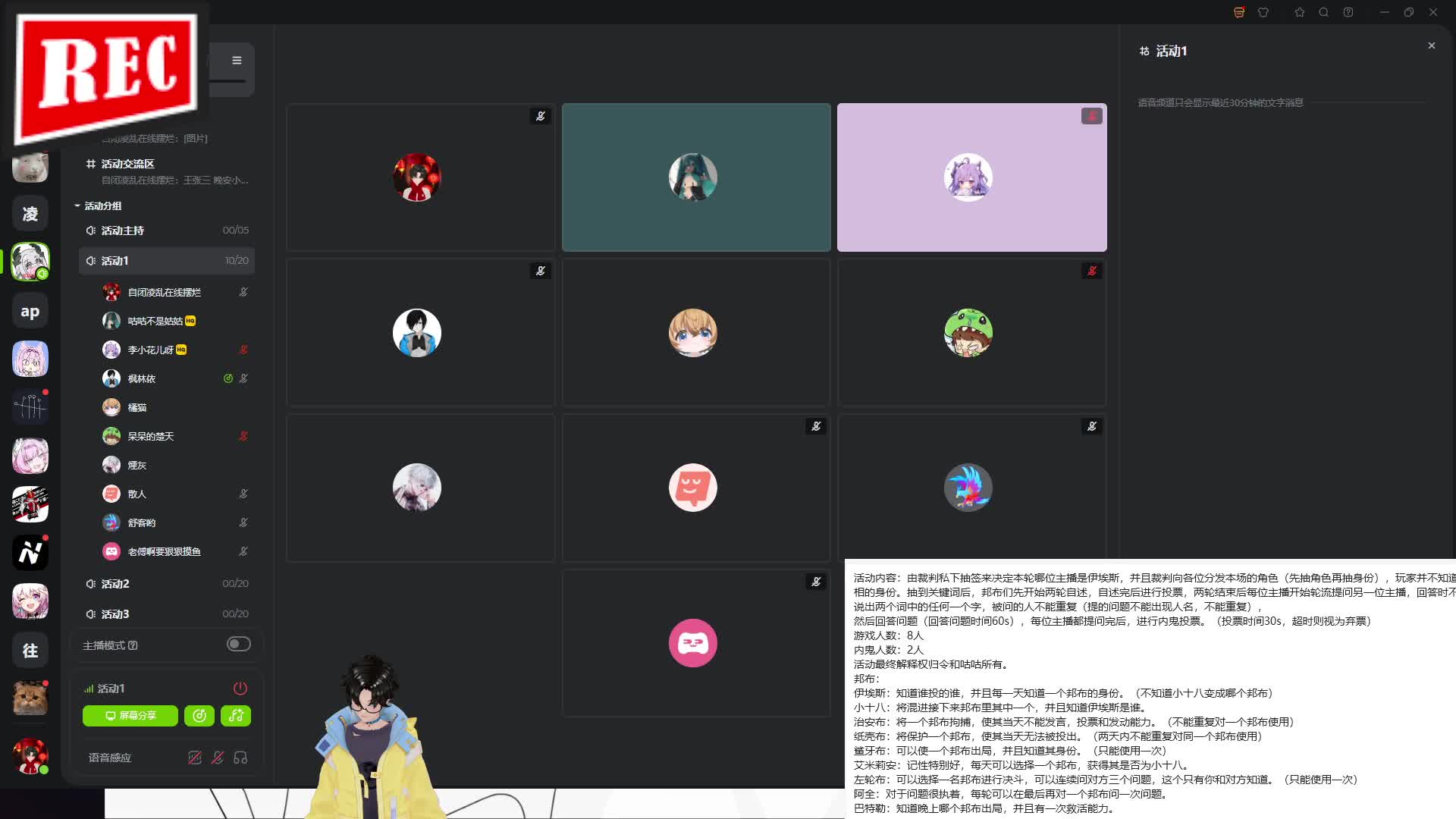
Task: Select the 活动主持 voice channel
Action: point(123,231)
